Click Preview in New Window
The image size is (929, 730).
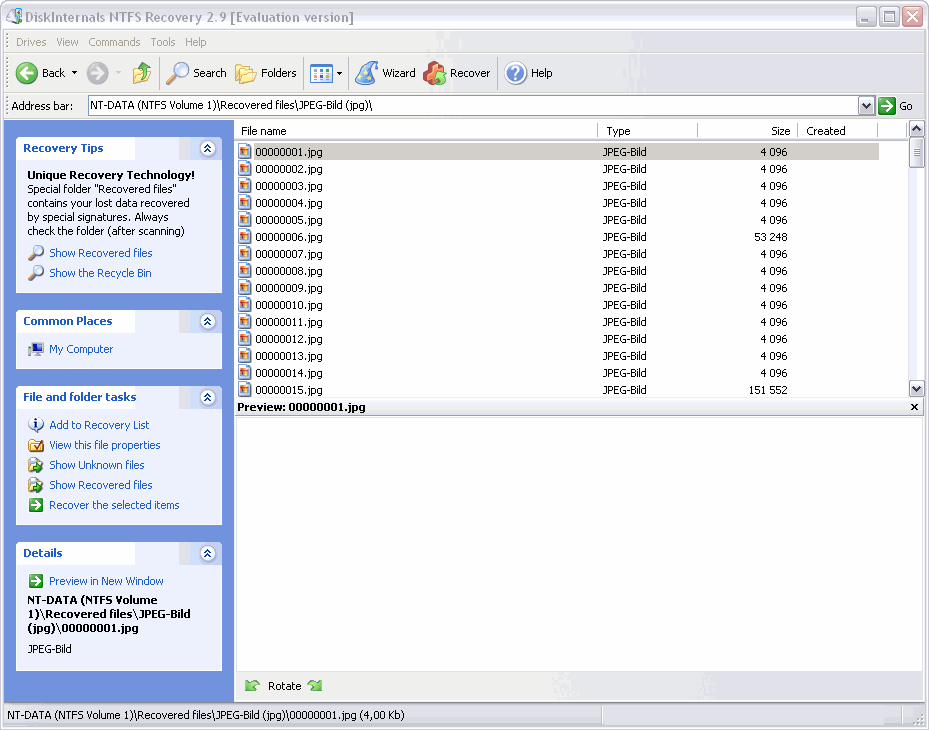point(106,581)
